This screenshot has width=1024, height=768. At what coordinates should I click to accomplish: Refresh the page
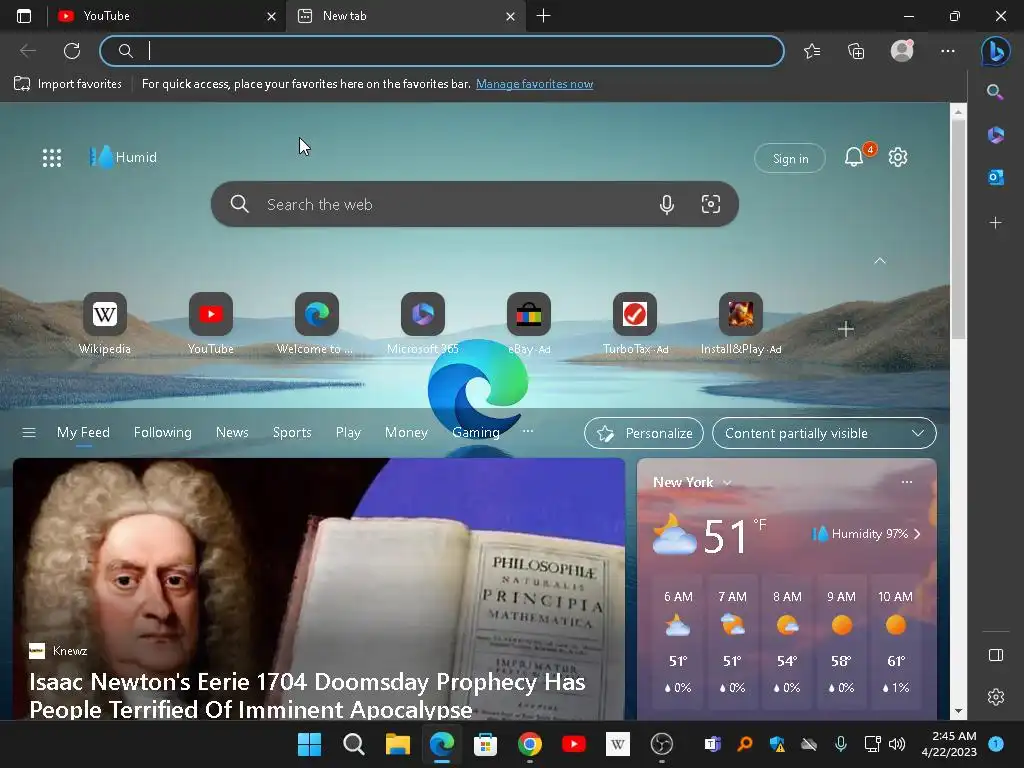72,50
